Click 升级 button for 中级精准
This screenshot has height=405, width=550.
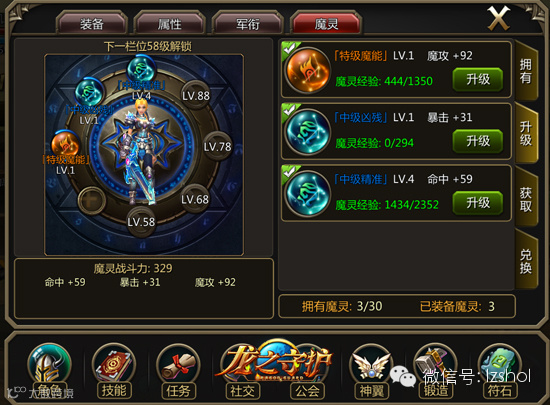[478, 203]
